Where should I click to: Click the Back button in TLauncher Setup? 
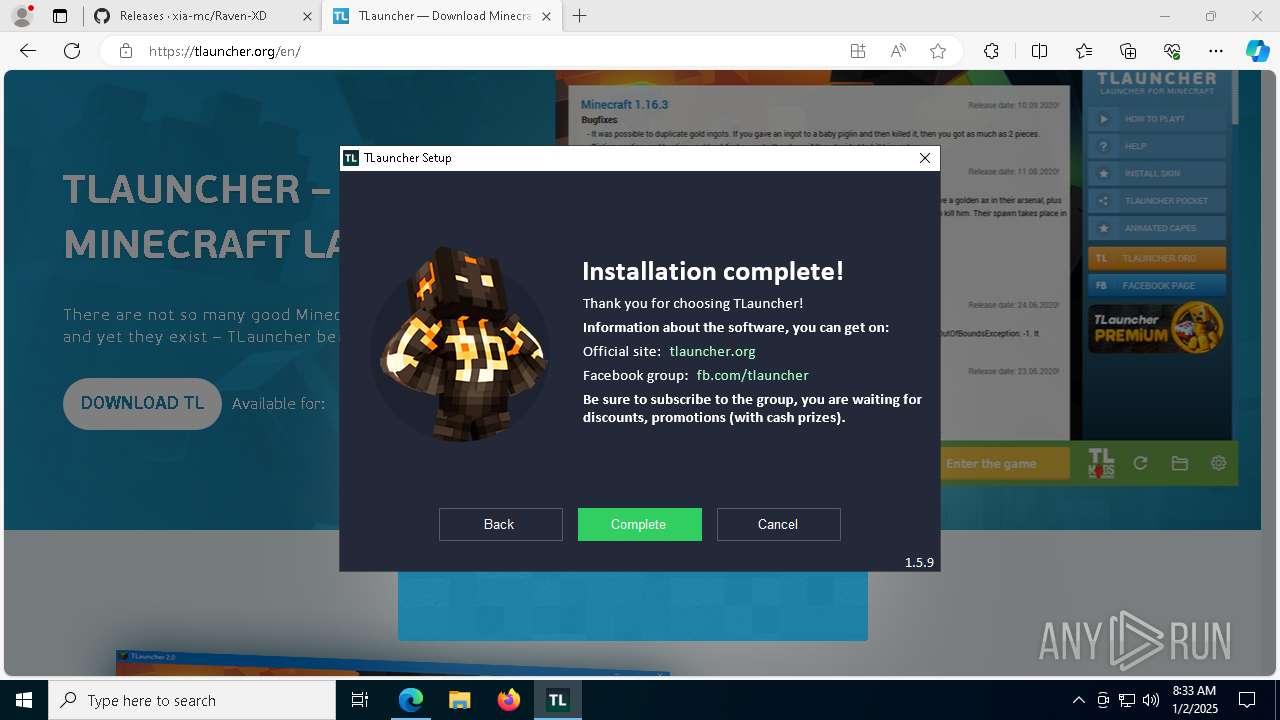(x=500, y=524)
